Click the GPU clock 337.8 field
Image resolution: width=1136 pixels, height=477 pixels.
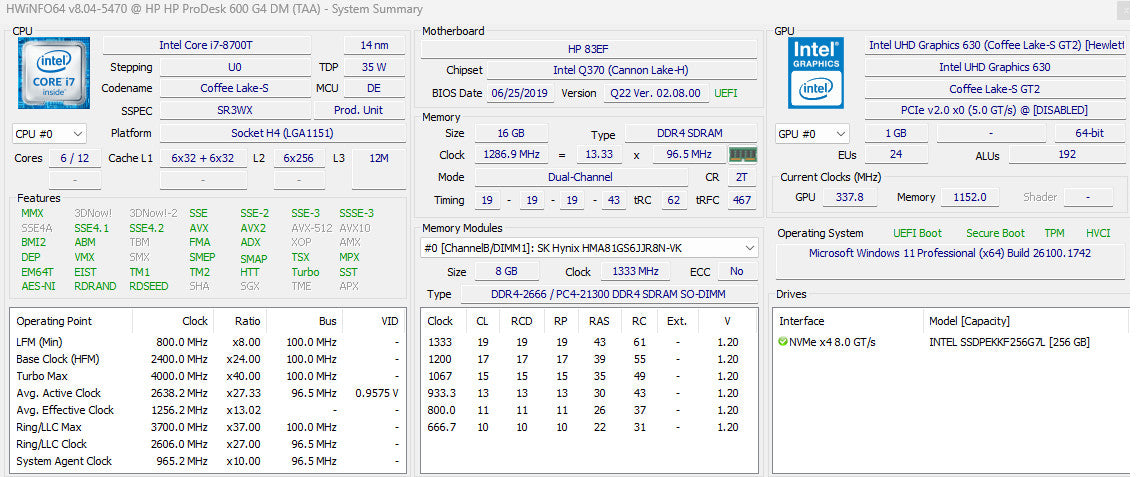point(852,196)
